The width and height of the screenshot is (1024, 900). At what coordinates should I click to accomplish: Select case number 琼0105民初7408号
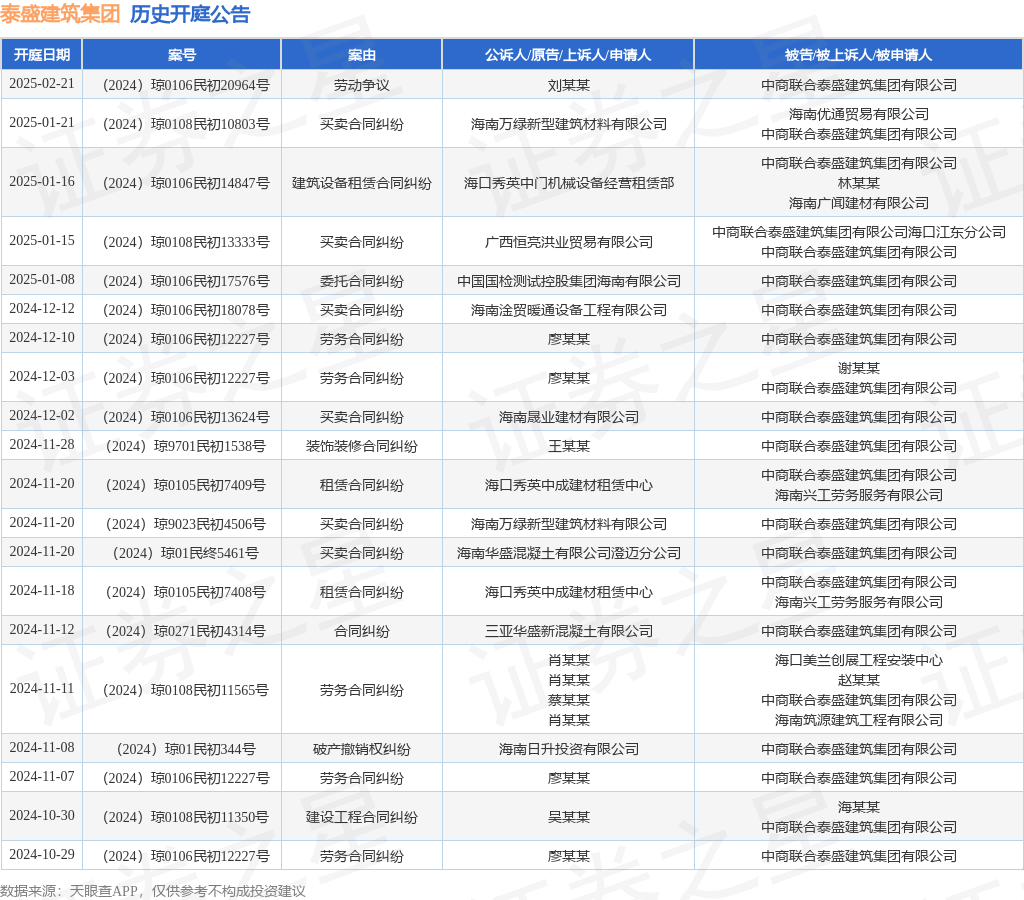click(x=186, y=592)
